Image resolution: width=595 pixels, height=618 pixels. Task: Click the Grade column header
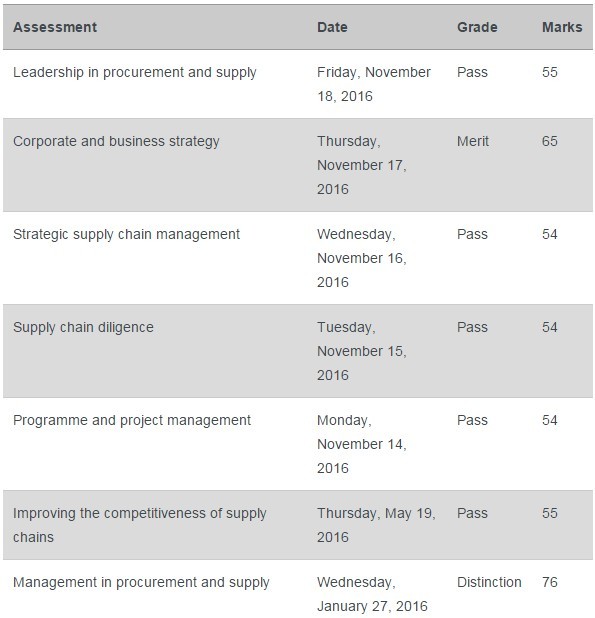[x=477, y=27]
